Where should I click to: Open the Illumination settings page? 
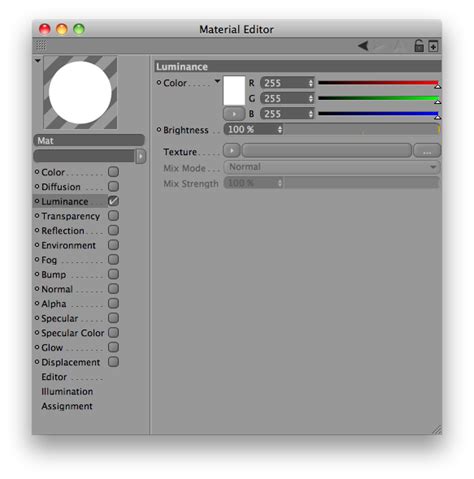pyautogui.click(x=67, y=391)
